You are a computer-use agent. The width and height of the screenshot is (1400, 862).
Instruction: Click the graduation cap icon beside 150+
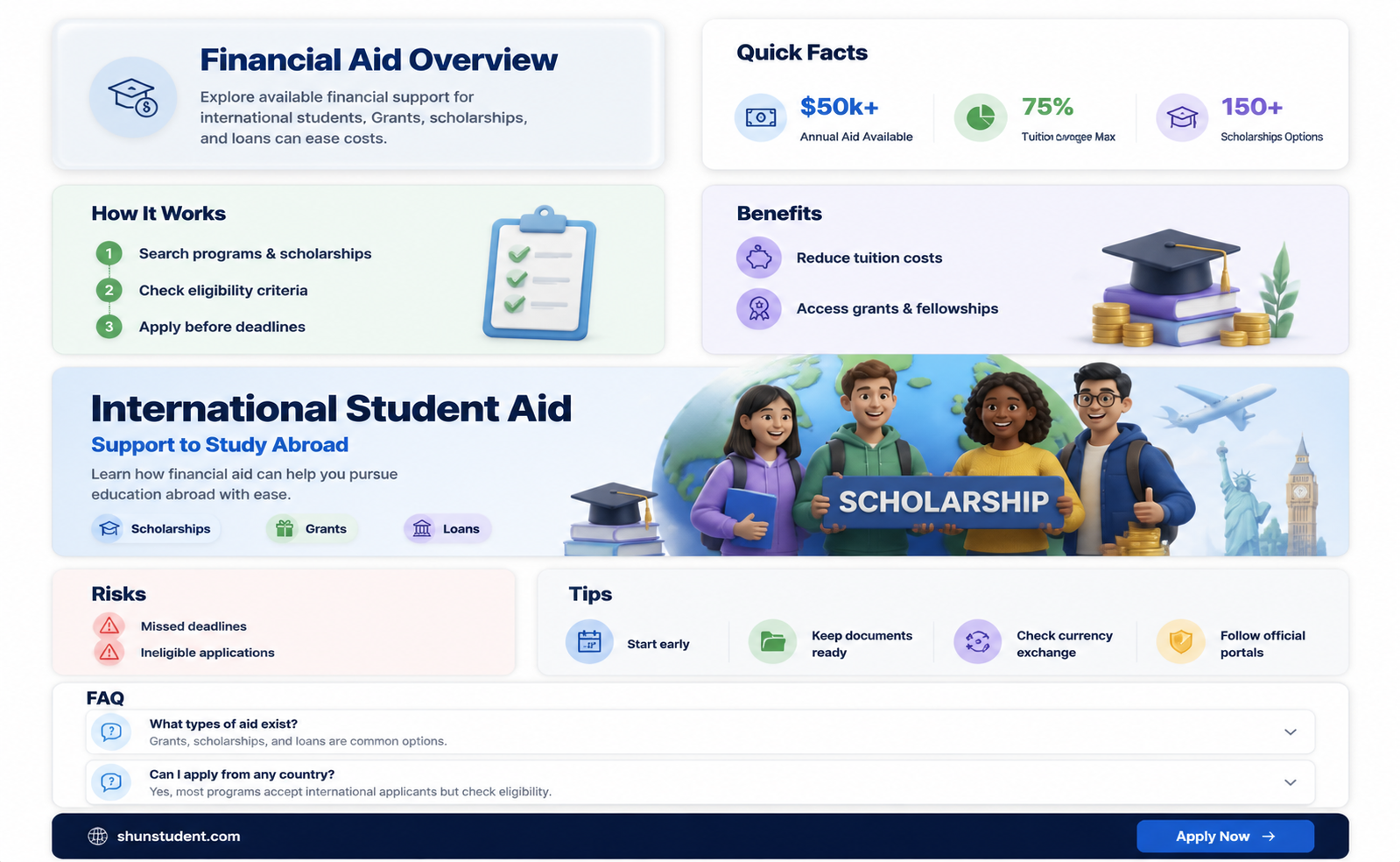(1182, 117)
